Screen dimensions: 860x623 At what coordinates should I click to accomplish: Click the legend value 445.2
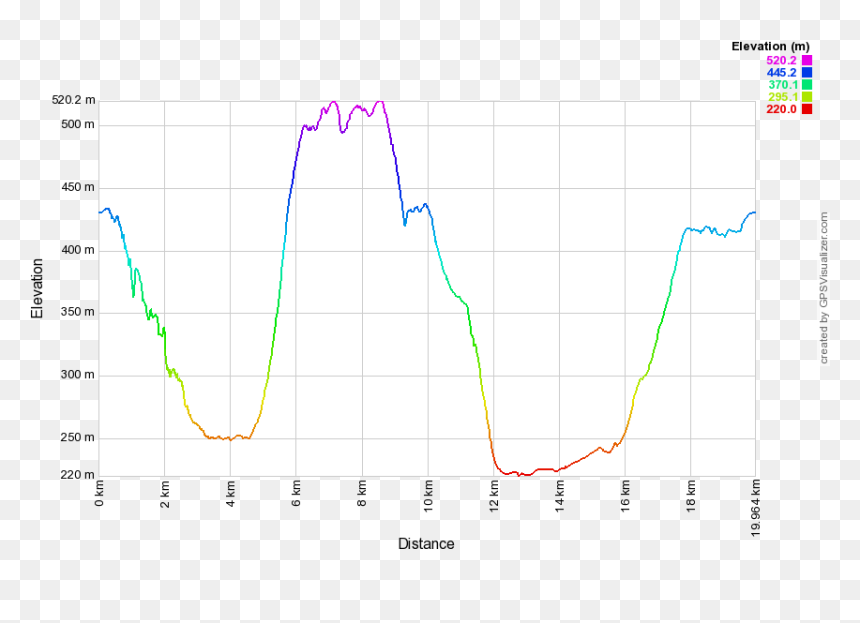tap(781, 72)
